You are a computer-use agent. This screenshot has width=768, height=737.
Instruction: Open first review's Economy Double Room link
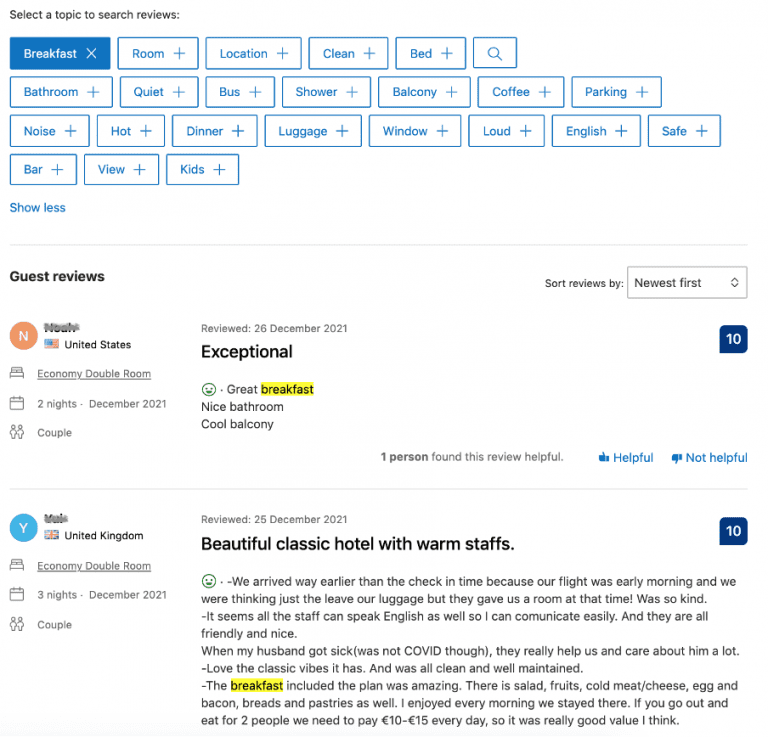tap(94, 374)
